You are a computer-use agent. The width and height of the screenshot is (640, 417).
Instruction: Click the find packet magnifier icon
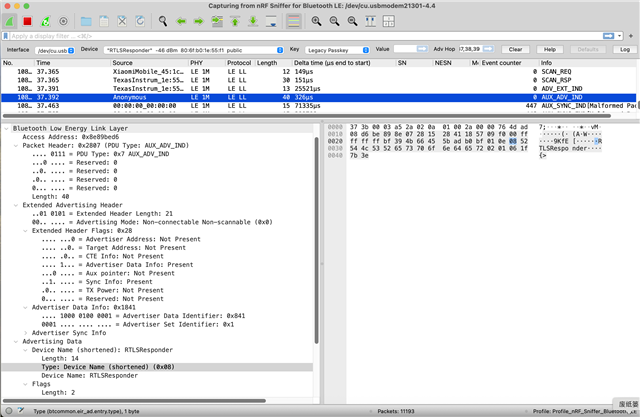(163, 20)
